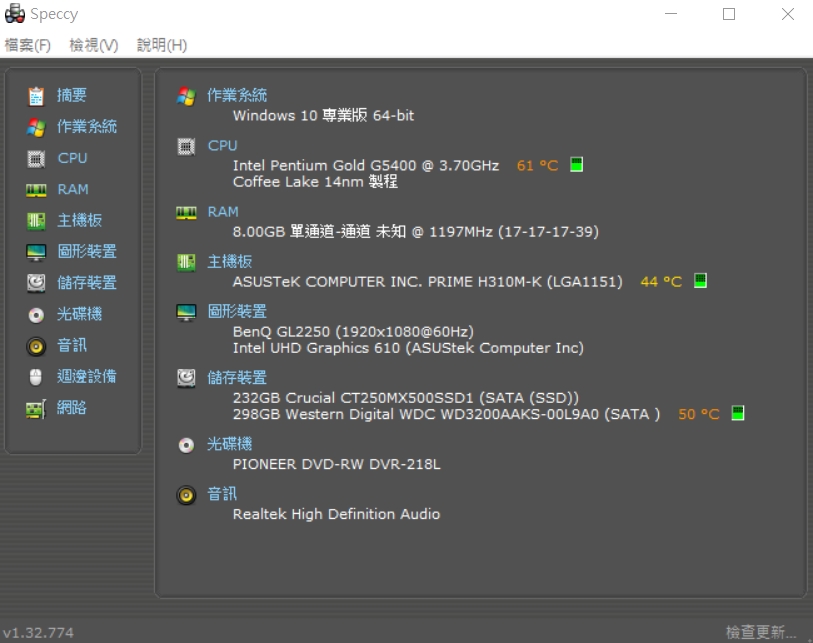Screen dimensions: 813x643
Task: Select 音訊 speaker icon in sidebar
Action: tap(36, 346)
